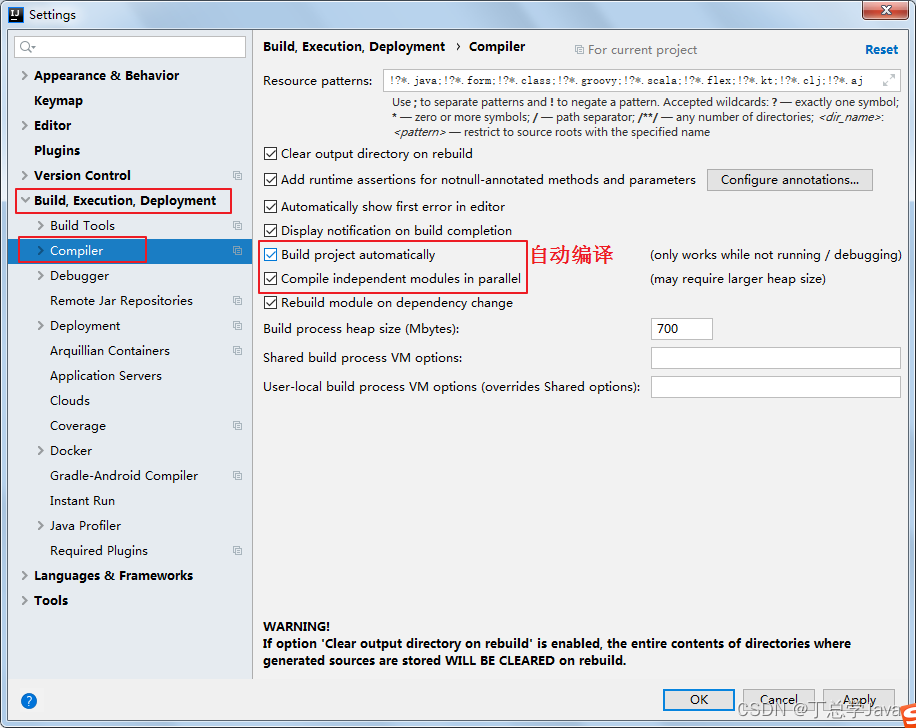Expand the Resource patterns field with arrows icon
Screen dimensions: 916x728
point(889,80)
